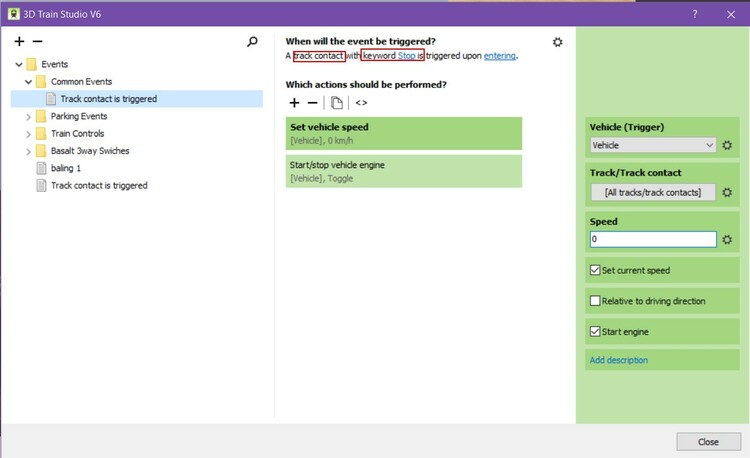The image size is (750, 458).
Task: Select the Start/stop vehicle engine action
Action: [x=404, y=171]
